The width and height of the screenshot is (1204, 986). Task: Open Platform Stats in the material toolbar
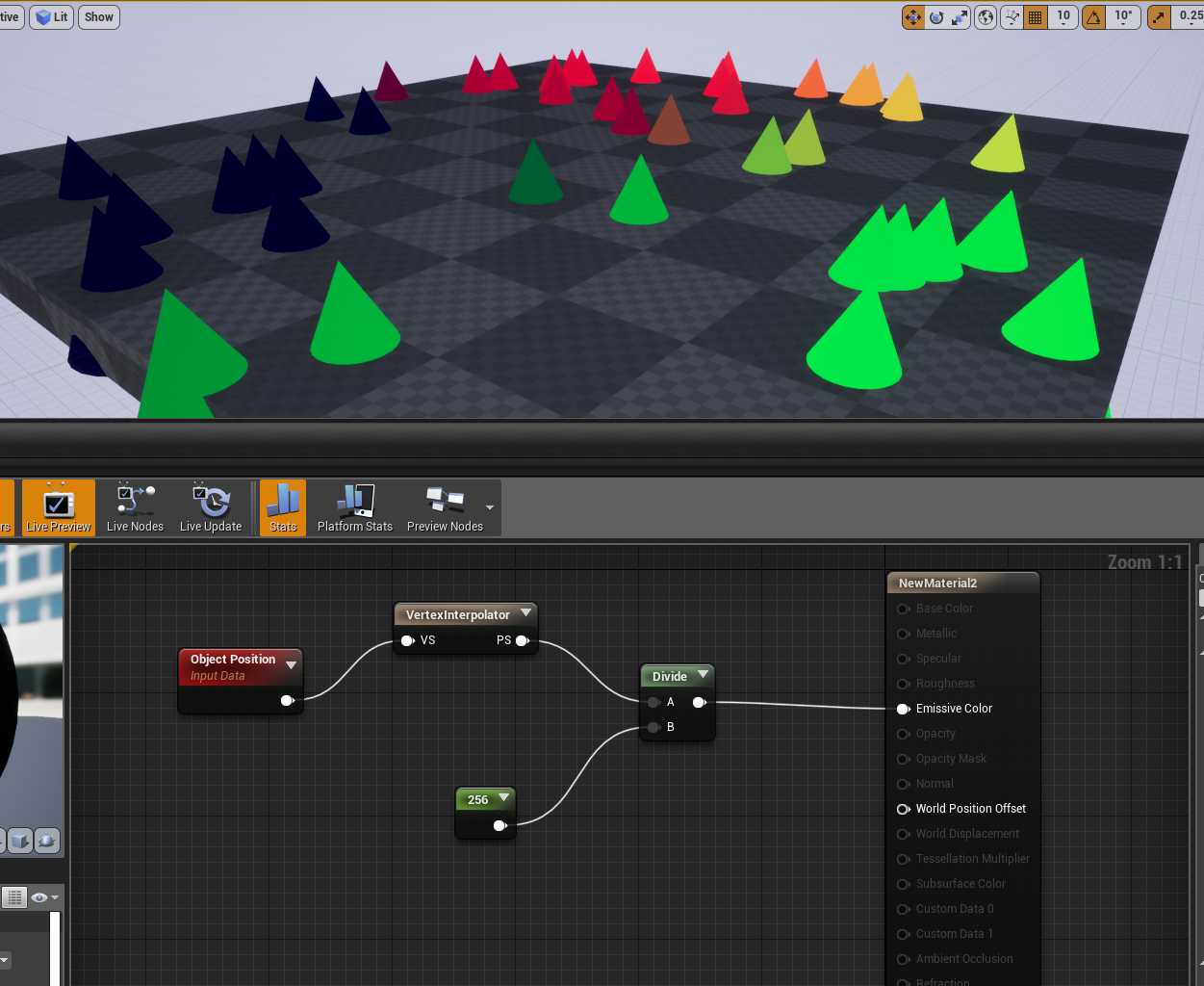pos(354,507)
